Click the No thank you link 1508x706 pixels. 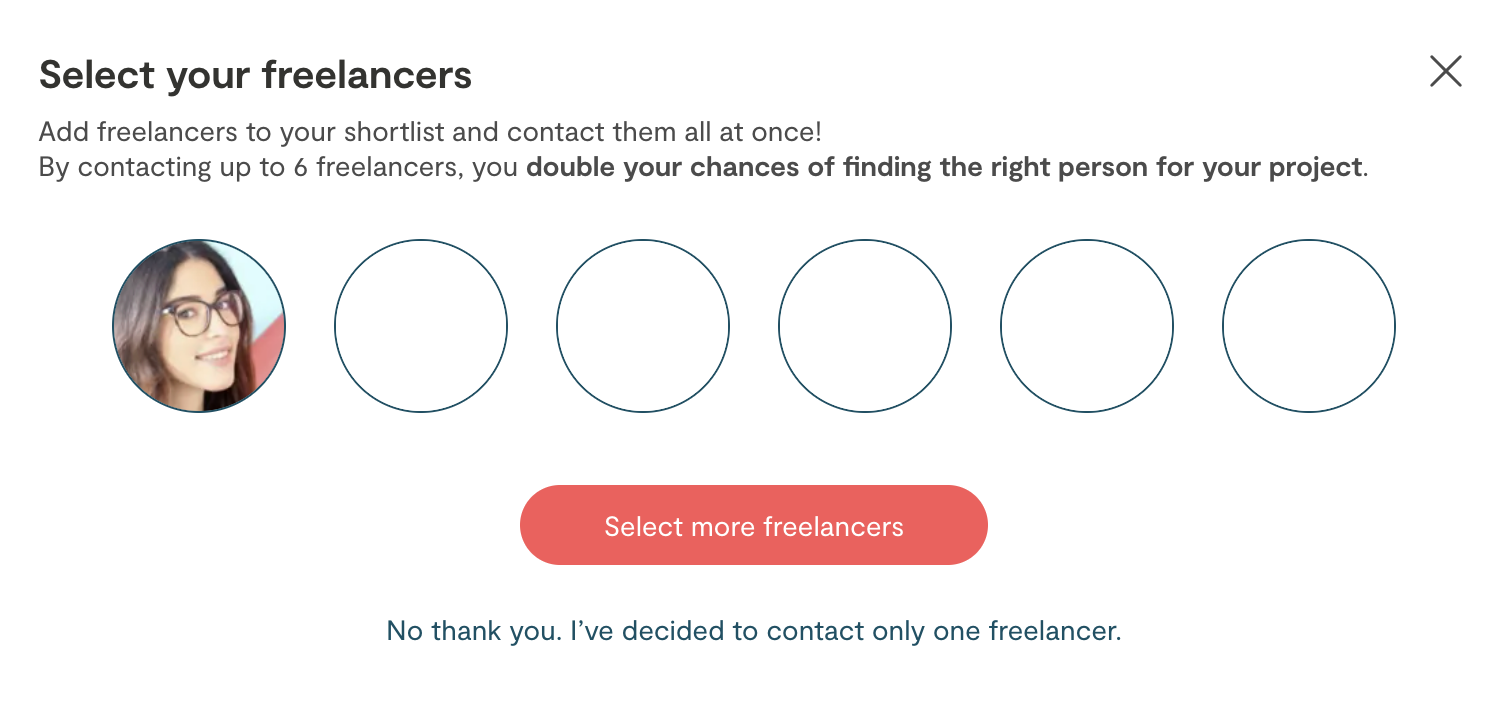tap(754, 631)
